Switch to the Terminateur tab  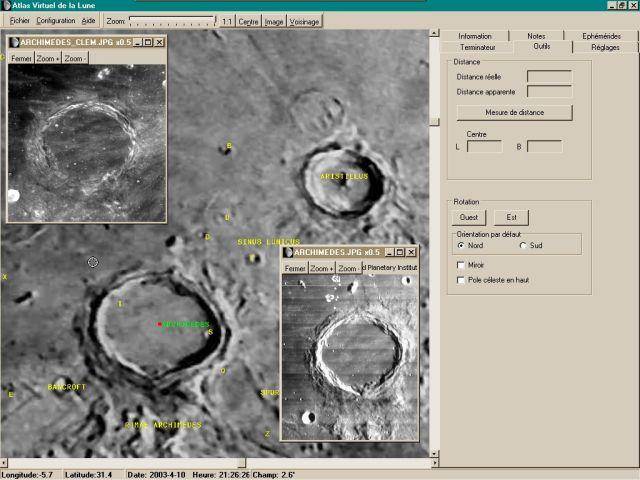(x=478, y=47)
